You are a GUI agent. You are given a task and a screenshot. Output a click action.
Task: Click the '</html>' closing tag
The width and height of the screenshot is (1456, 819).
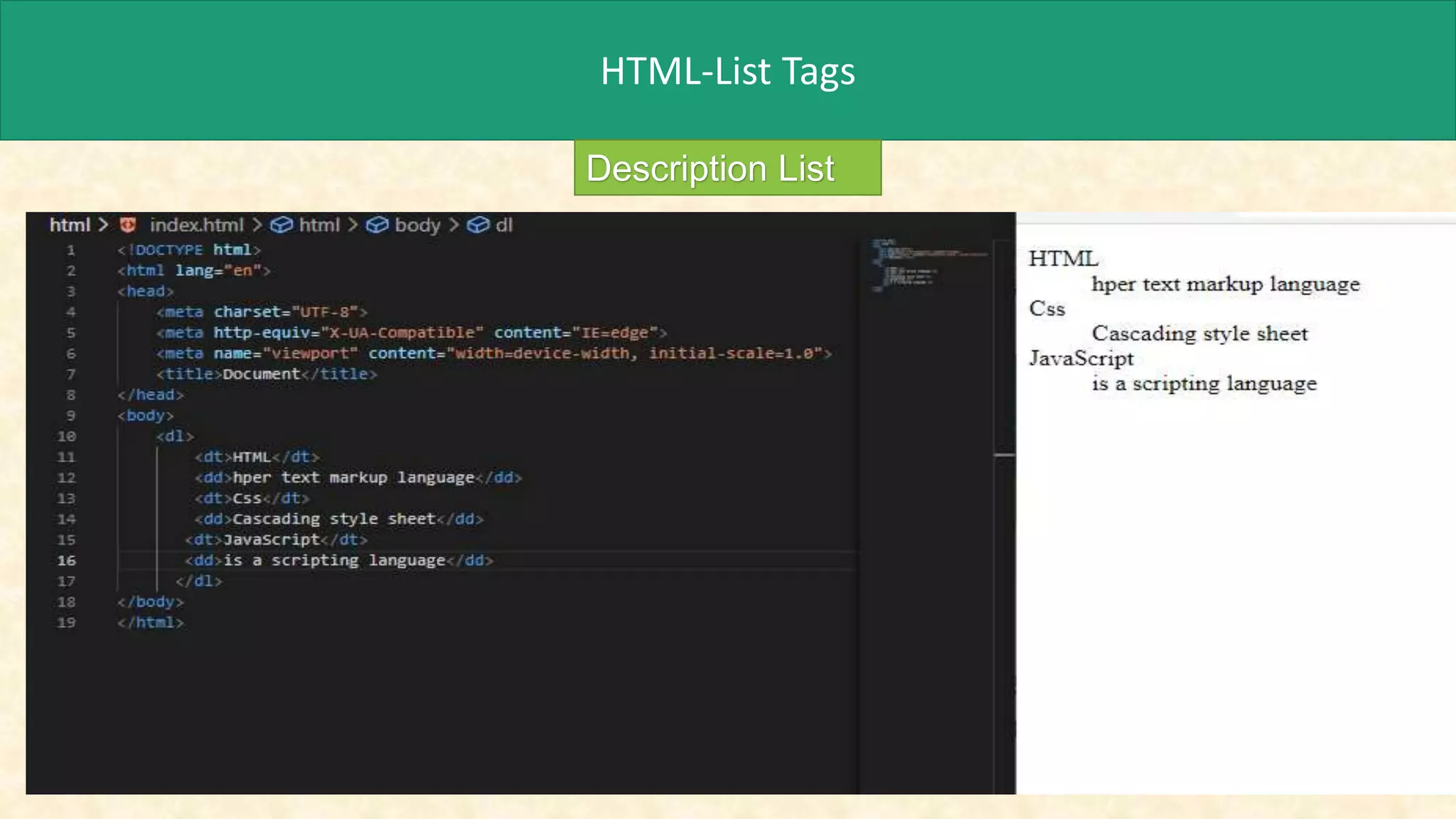click(151, 623)
